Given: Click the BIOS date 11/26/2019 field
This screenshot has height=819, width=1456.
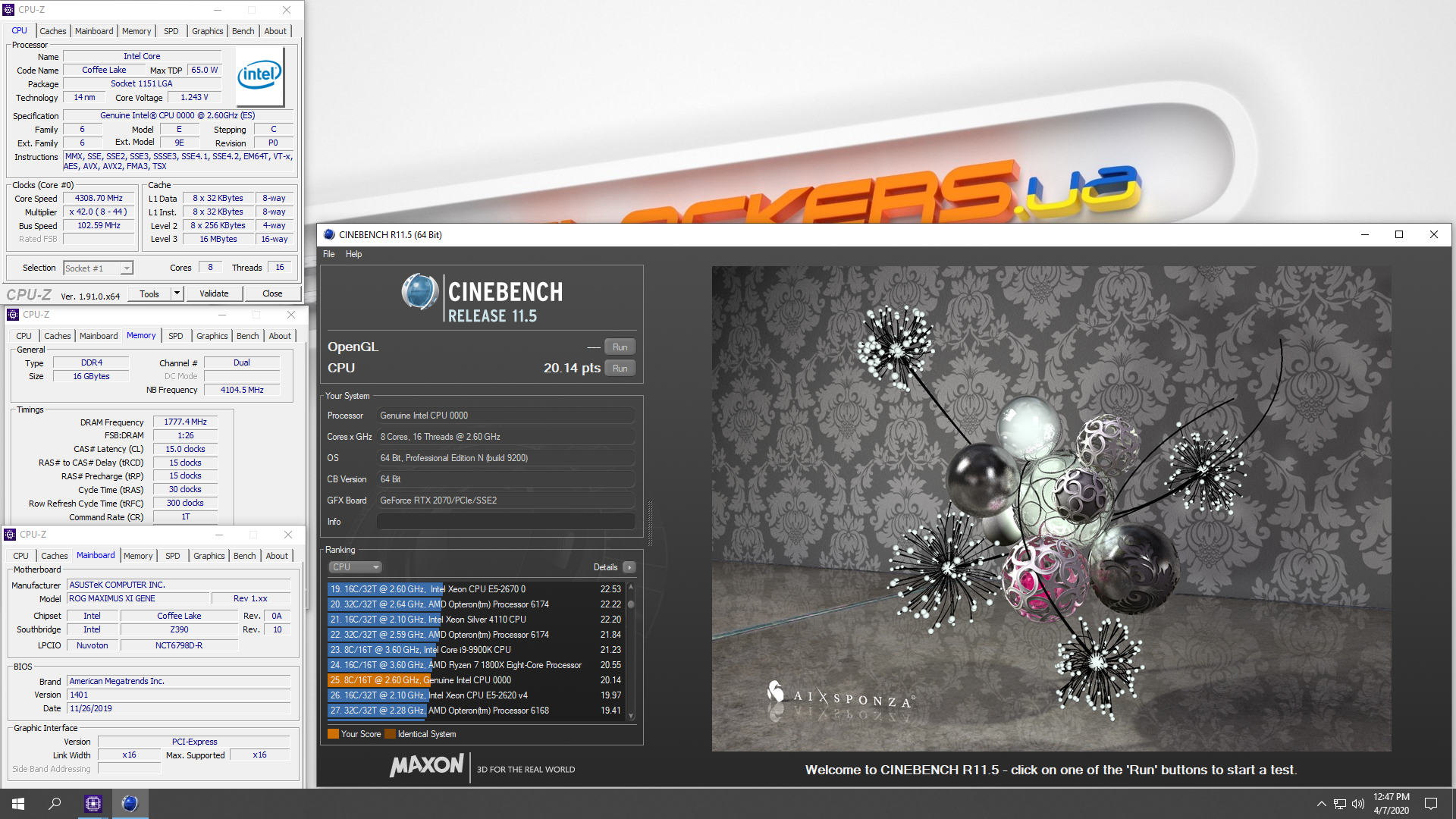Looking at the screenshot, I should [x=179, y=709].
